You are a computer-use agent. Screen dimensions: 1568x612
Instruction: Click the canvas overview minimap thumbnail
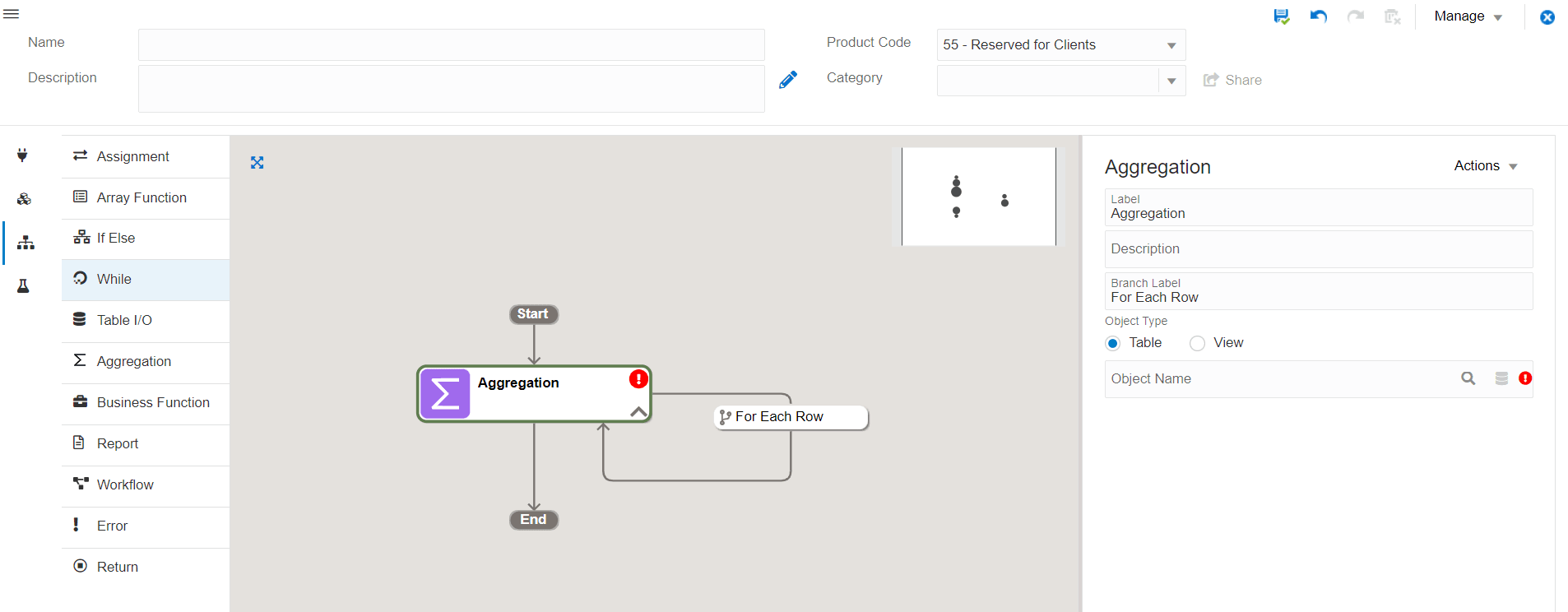pos(979,196)
